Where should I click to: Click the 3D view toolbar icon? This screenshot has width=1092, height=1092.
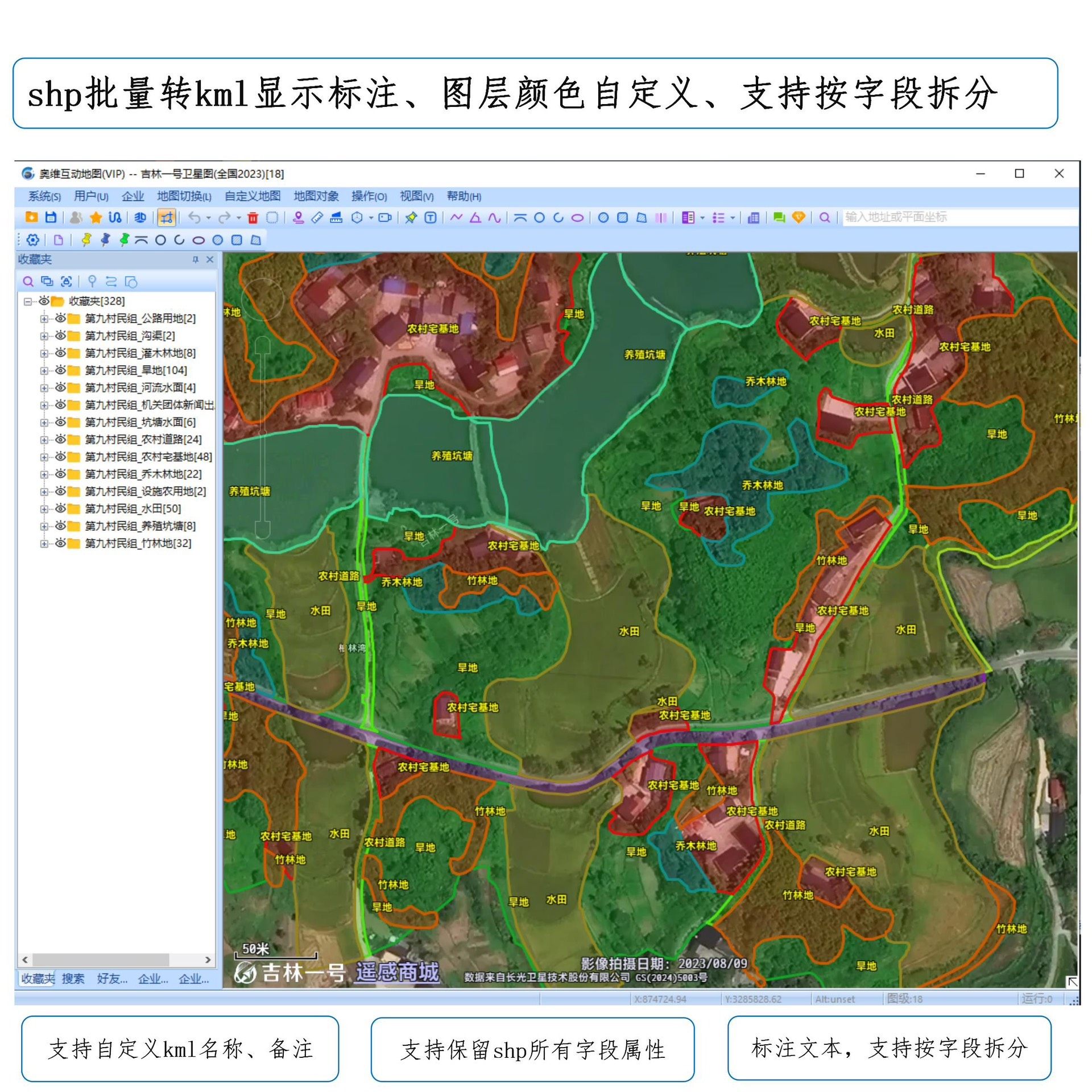[140, 217]
